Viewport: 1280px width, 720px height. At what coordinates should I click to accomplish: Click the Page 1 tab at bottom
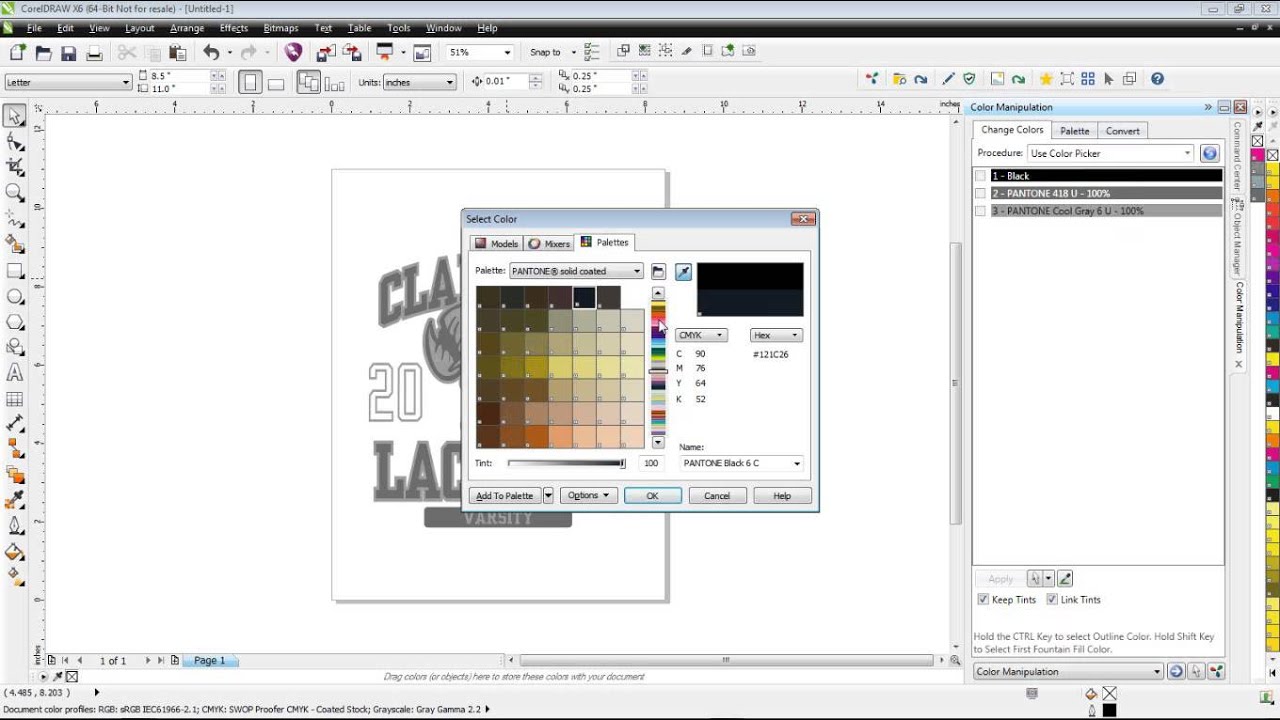(210, 661)
